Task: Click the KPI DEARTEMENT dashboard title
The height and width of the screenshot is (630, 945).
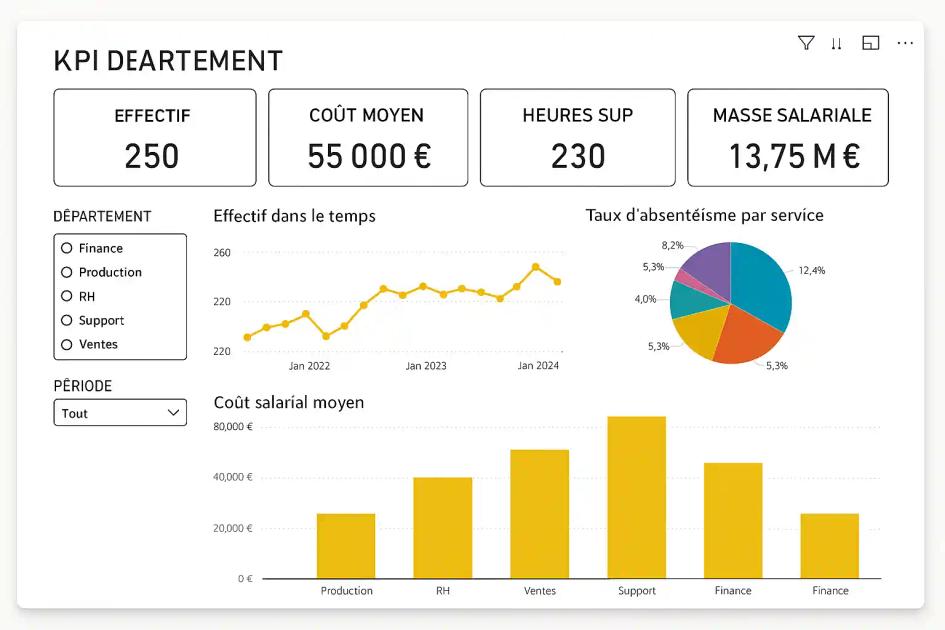Action: point(167,60)
